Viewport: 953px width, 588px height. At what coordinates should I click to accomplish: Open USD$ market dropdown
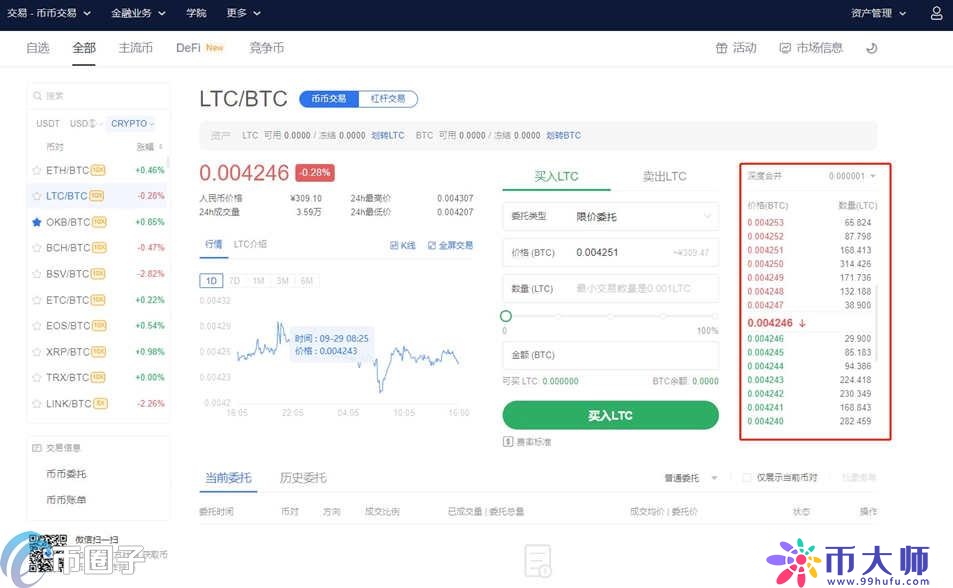pyautogui.click(x=84, y=123)
